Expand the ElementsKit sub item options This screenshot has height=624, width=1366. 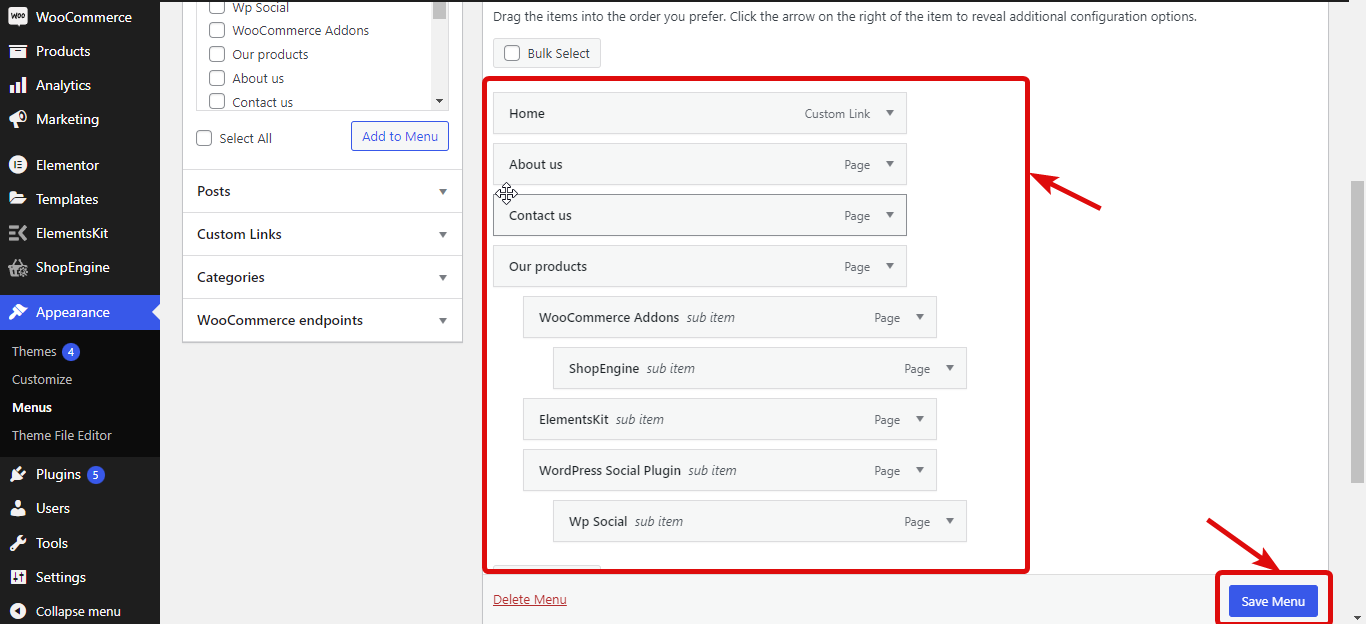920,419
